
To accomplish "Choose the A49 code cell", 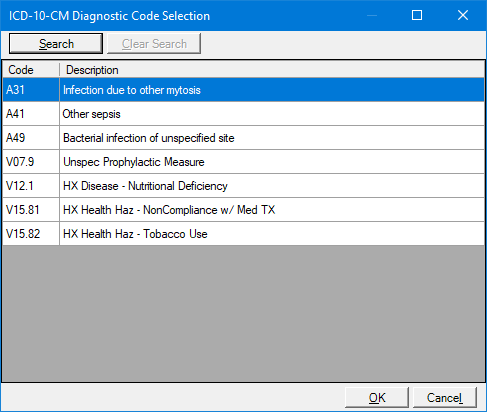I will [x=31, y=138].
